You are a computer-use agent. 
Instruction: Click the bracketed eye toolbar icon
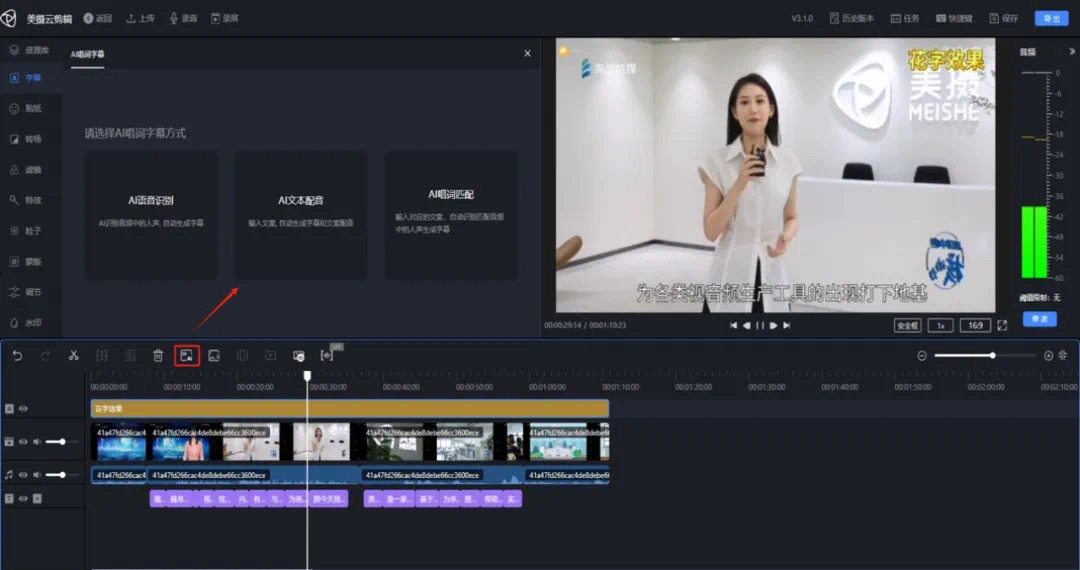(326, 355)
